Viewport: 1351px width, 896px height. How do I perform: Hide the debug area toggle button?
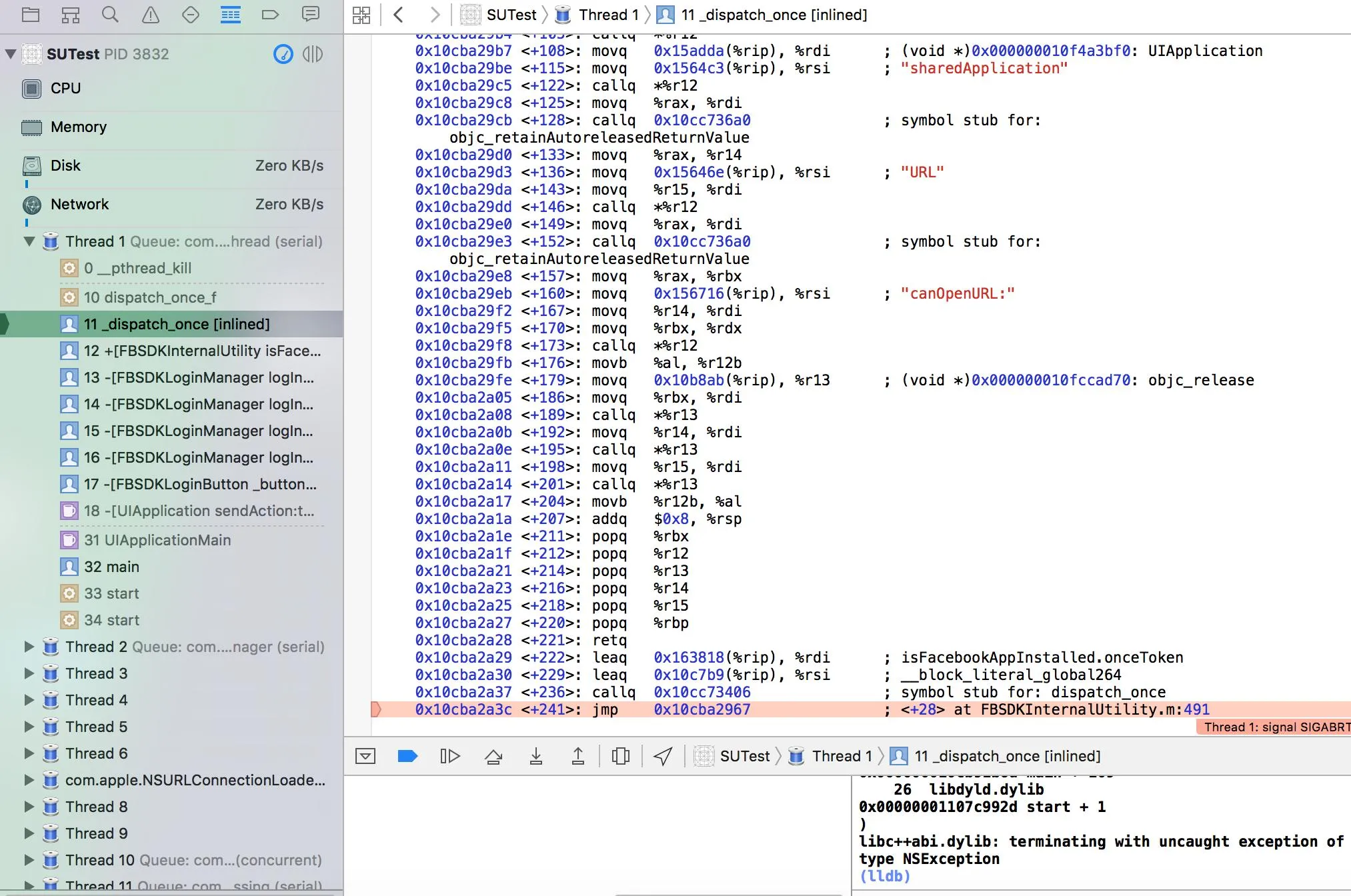coord(365,756)
